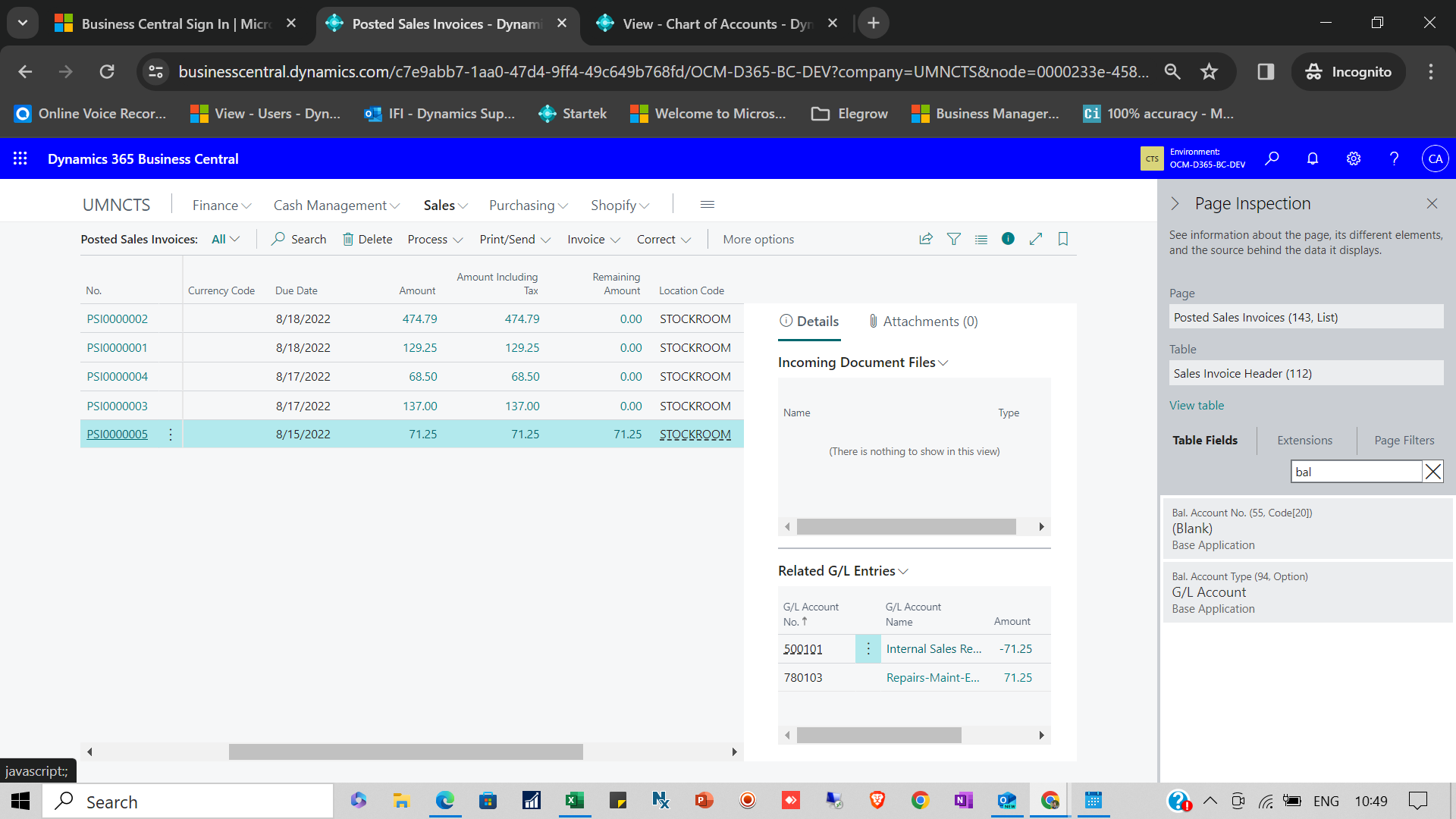The image size is (1456, 819).
Task: Expand the list to full screen via arrows icon
Action: click(1036, 239)
